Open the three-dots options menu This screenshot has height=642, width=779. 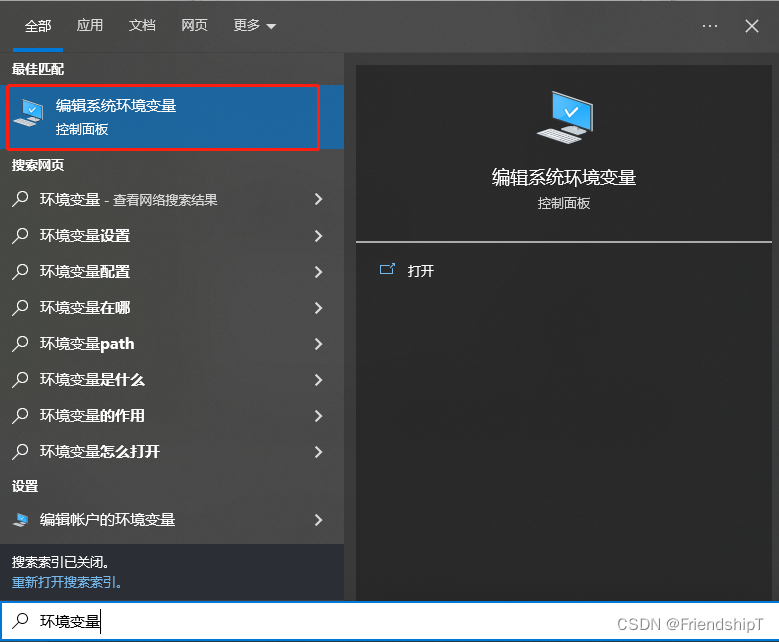[709, 26]
